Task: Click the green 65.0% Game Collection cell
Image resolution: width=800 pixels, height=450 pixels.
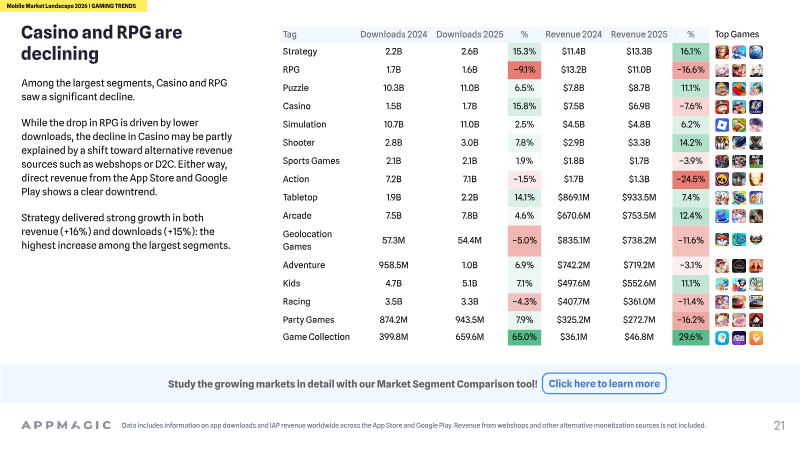Action: tap(524, 337)
